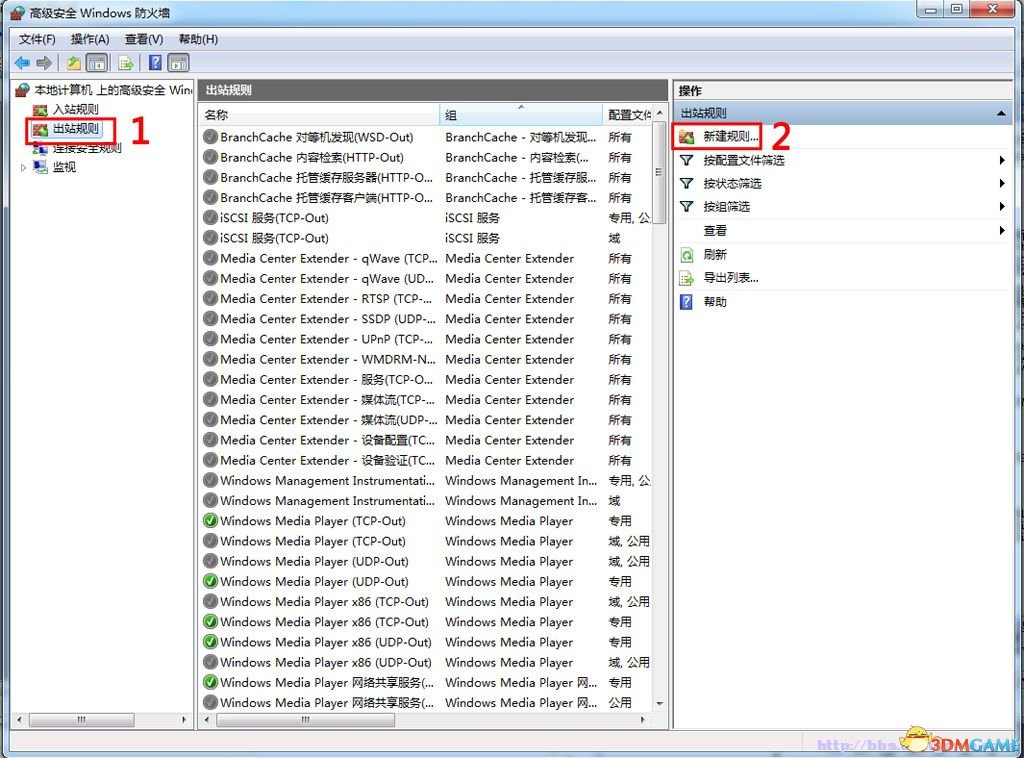Open the 按组筛选 submenu arrow
The width and height of the screenshot is (1024, 758).
pyautogui.click(x=1002, y=206)
